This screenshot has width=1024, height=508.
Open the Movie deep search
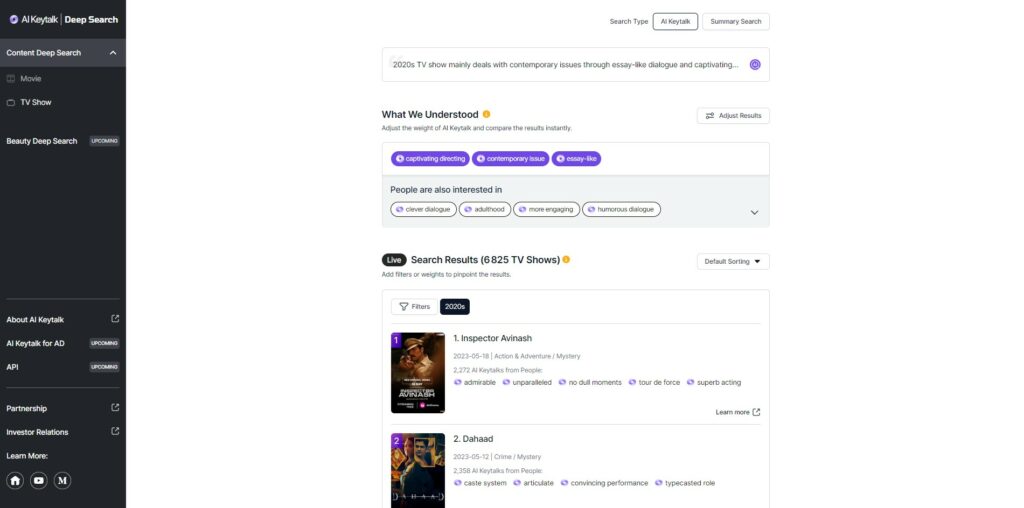pos(31,78)
